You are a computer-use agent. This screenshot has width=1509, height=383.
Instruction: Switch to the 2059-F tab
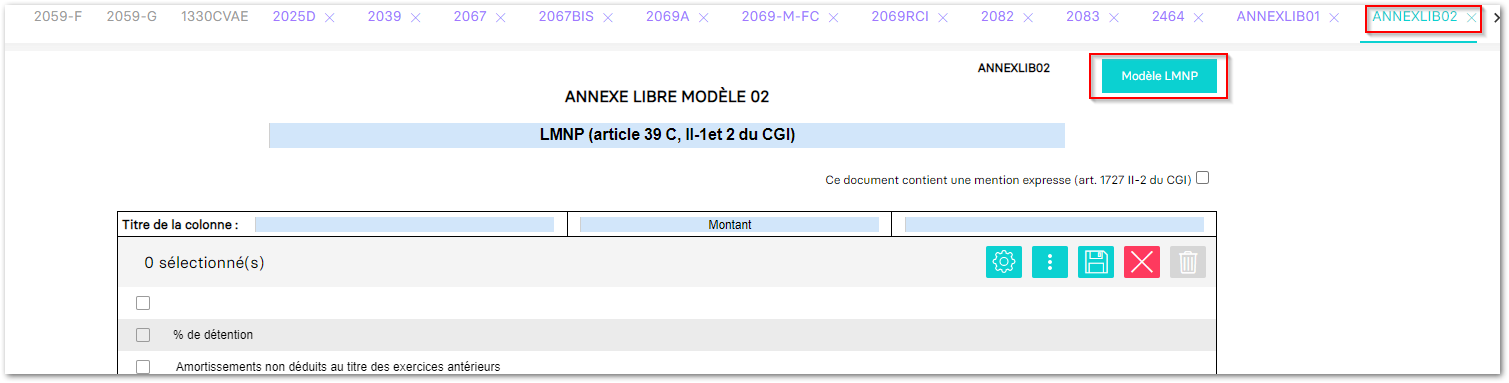58,17
